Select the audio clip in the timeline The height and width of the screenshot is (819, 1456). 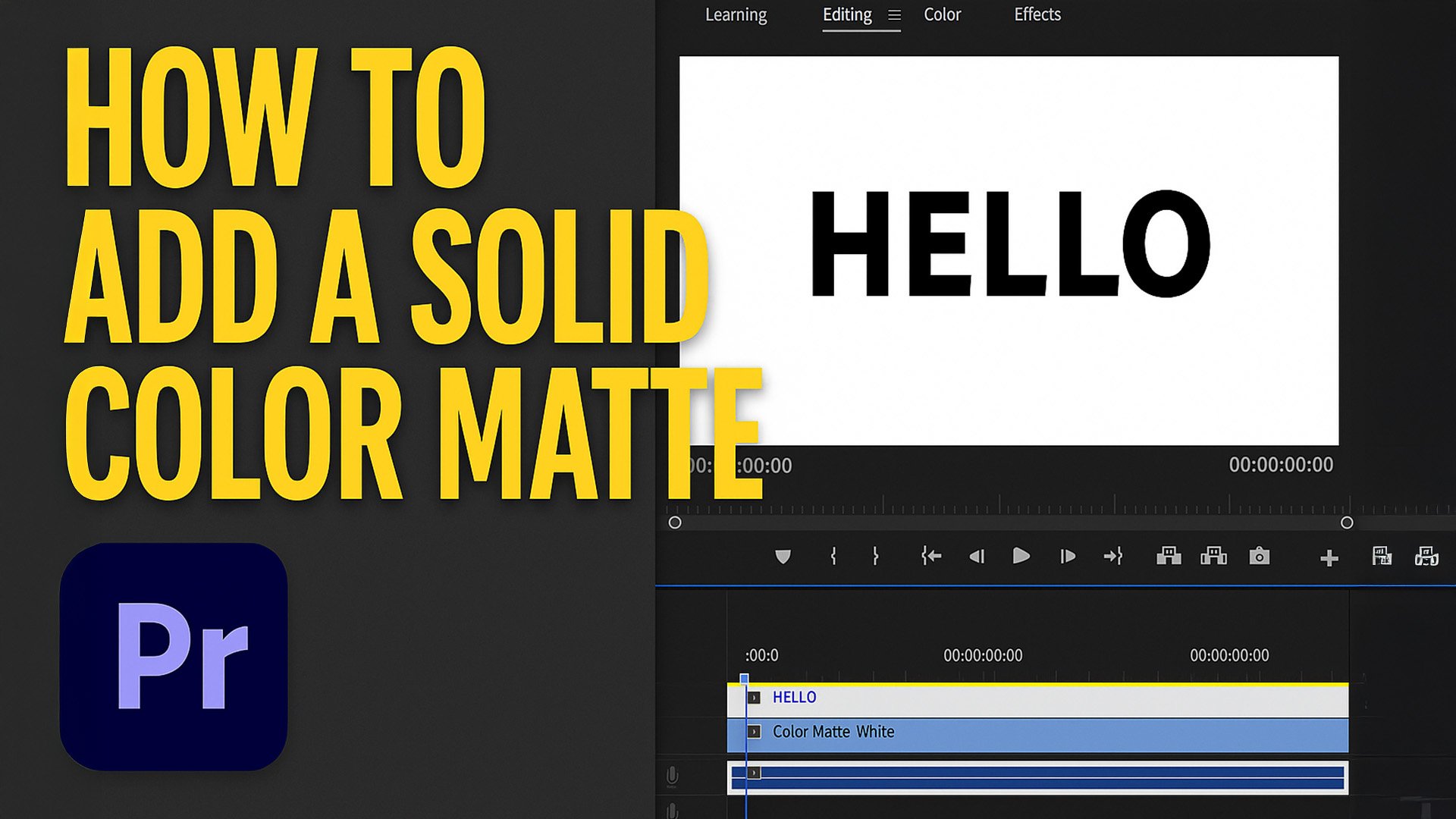(1037, 778)
